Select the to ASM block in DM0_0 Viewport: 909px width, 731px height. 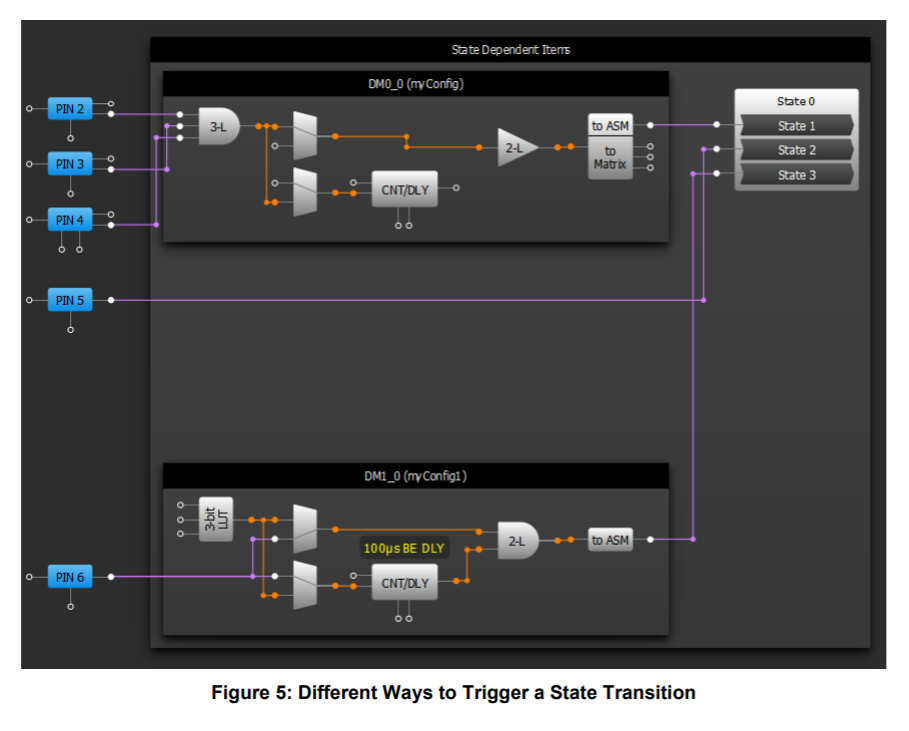(x=610, y=125)
